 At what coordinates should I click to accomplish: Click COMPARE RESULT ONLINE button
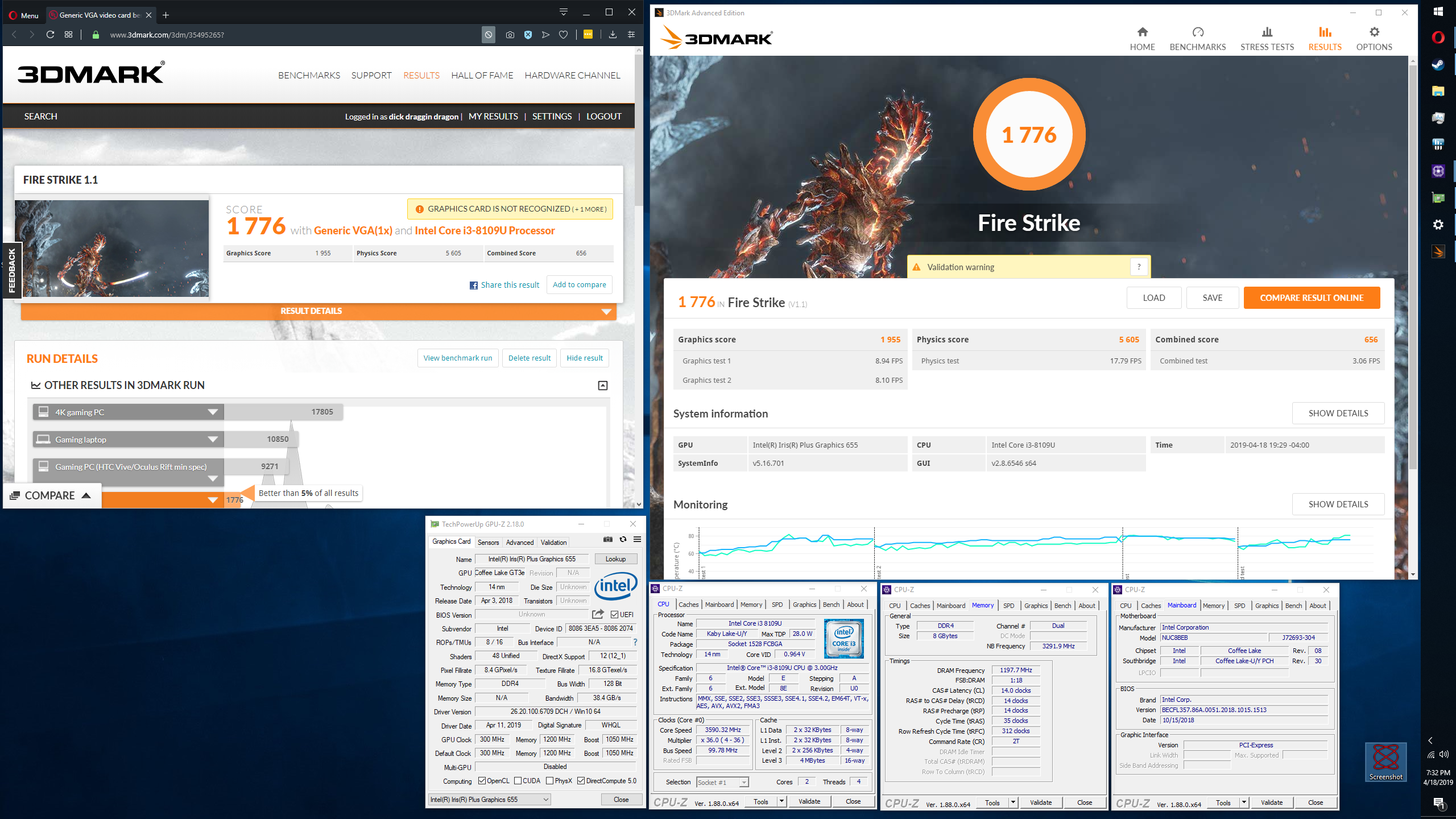click(1312, 298)
